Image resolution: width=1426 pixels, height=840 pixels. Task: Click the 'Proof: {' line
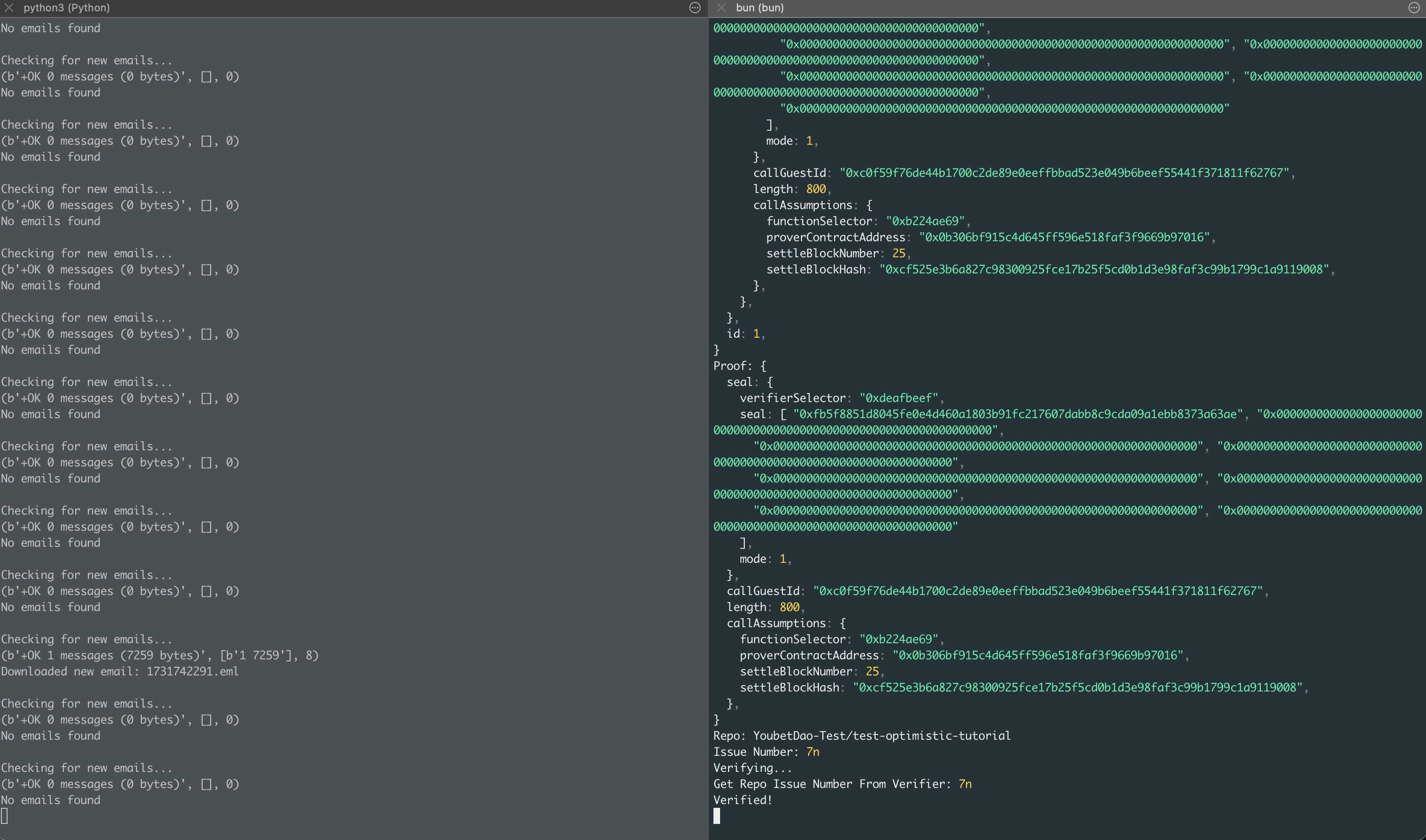pos(739,366)
